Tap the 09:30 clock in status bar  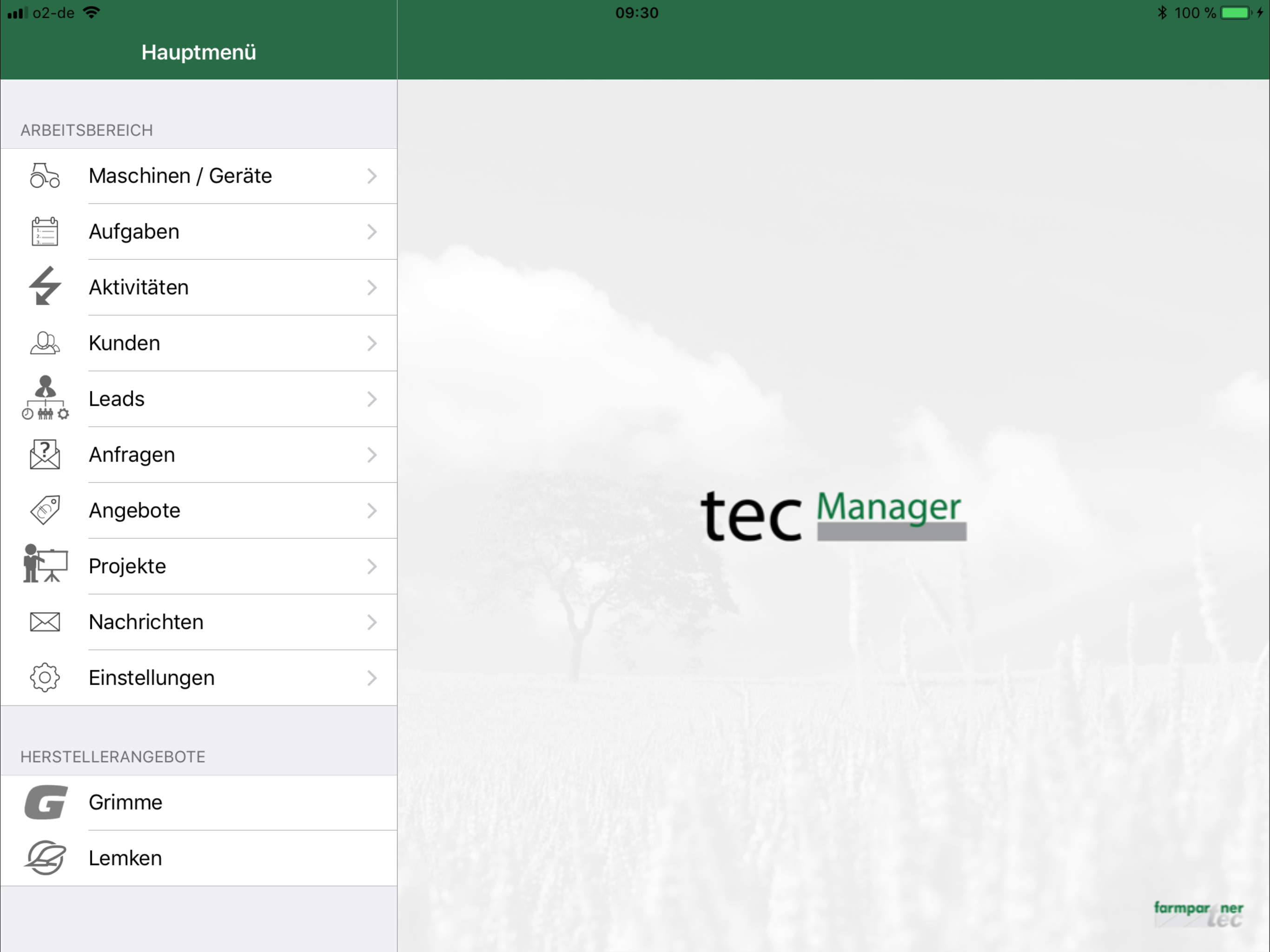(637, 13)
